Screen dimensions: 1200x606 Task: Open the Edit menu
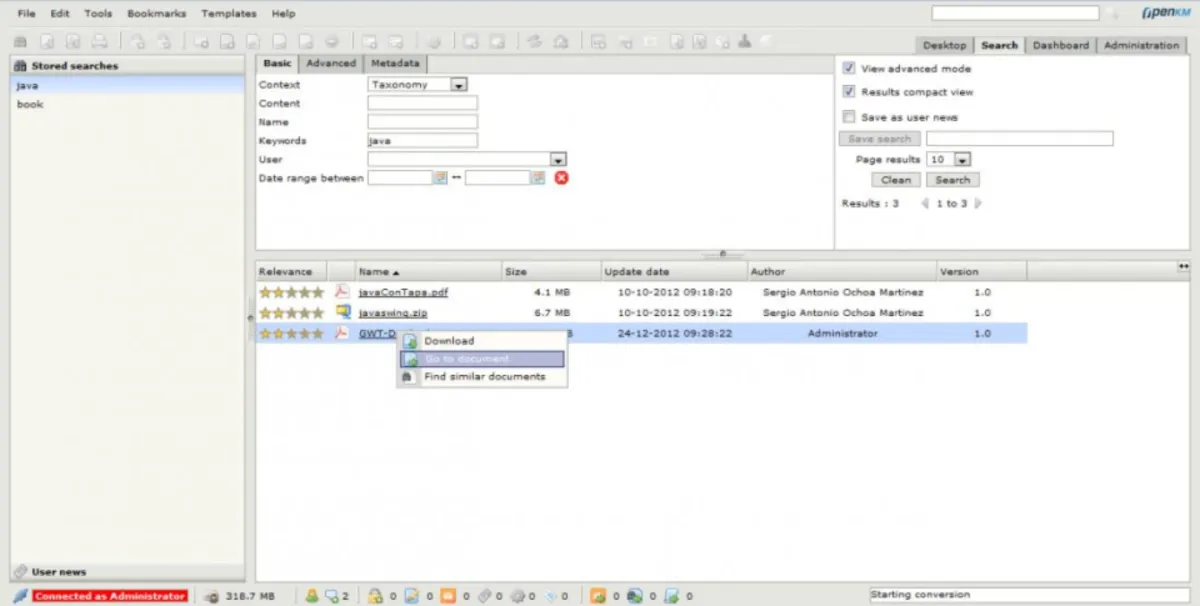coord(60,14)
